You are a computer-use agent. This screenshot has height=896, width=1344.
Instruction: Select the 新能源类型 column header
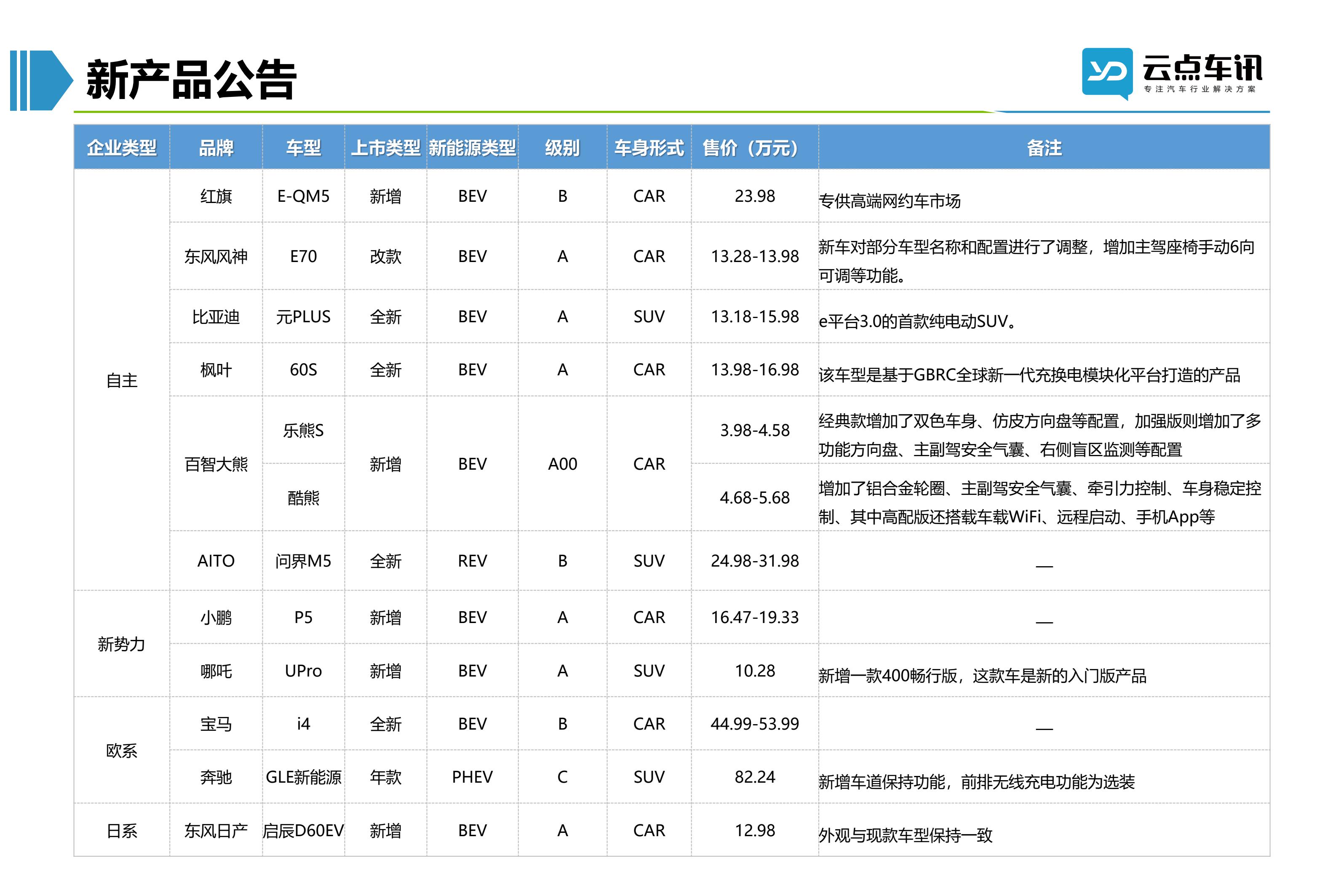(x=473, y=148)
